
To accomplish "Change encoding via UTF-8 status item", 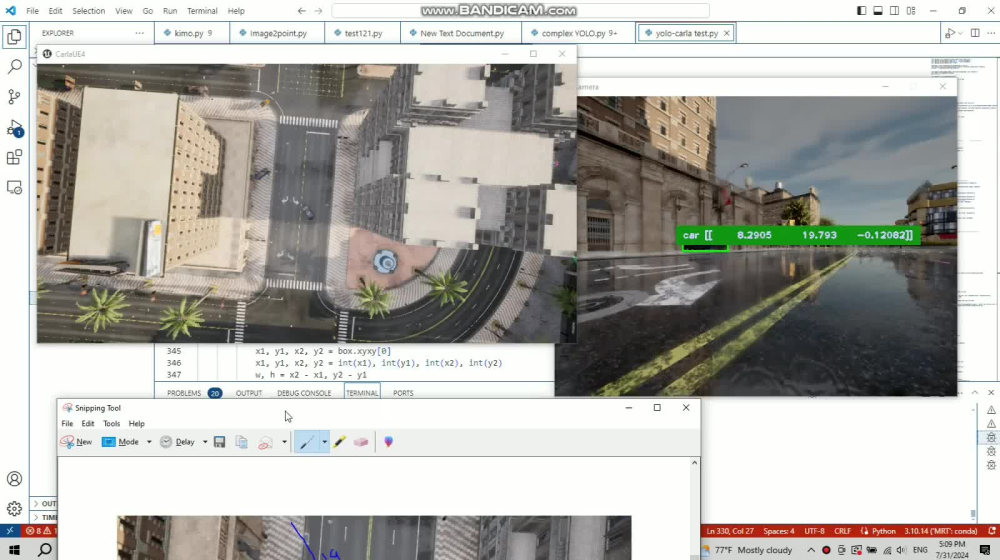I will click(814, 531).
